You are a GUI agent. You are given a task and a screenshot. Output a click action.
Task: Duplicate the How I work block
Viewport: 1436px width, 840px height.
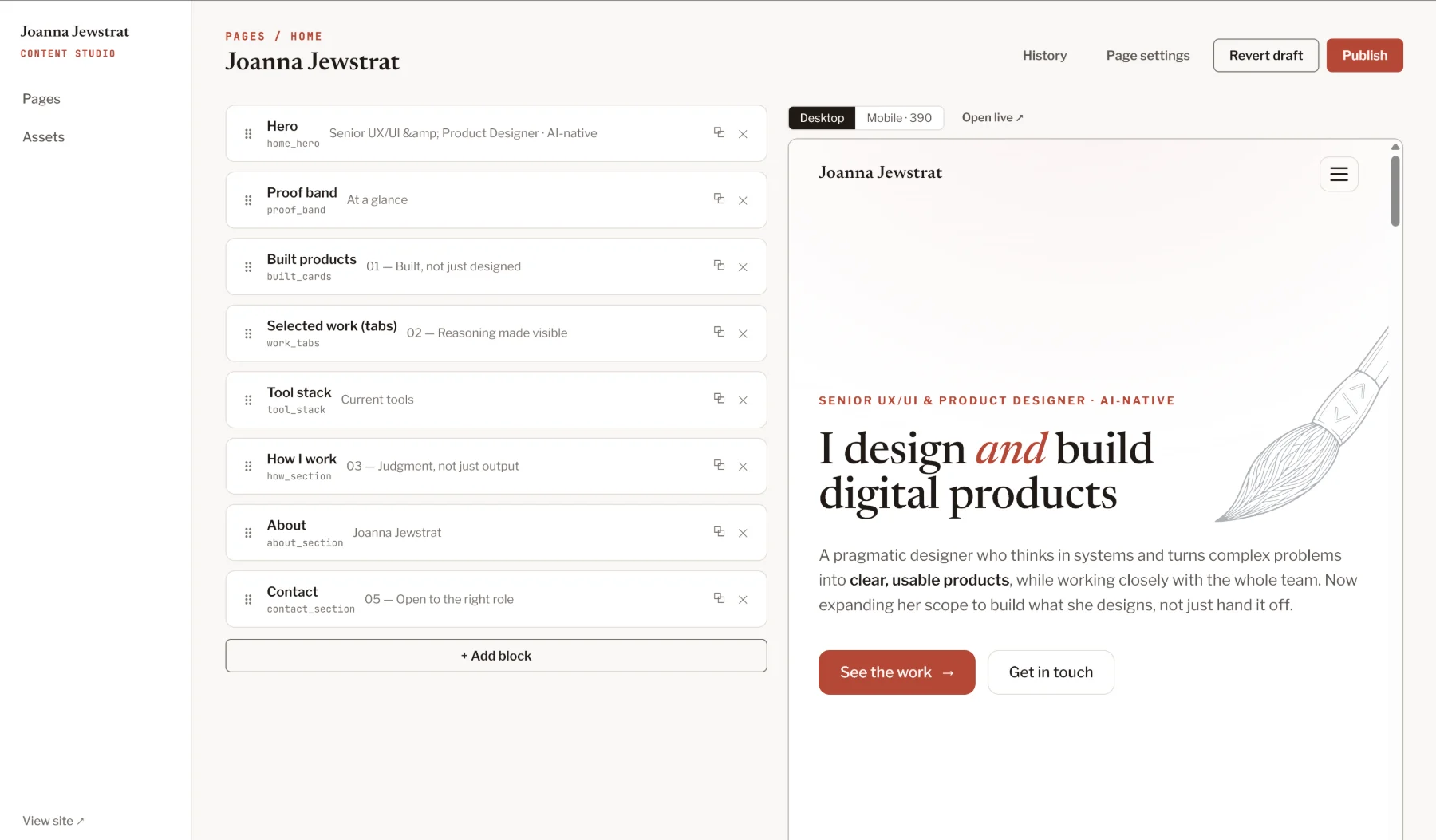719,464
